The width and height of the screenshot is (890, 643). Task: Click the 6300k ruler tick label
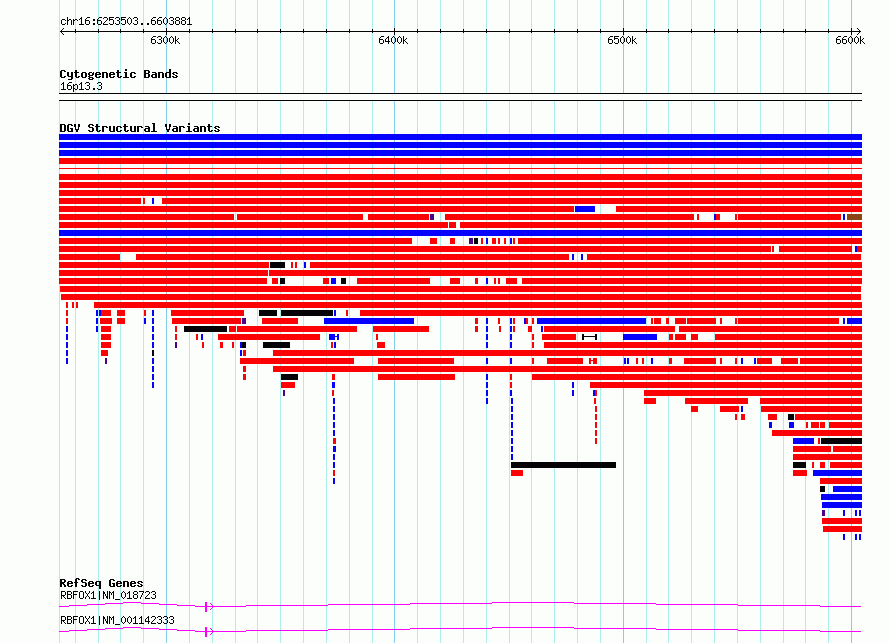pos(165,40)
